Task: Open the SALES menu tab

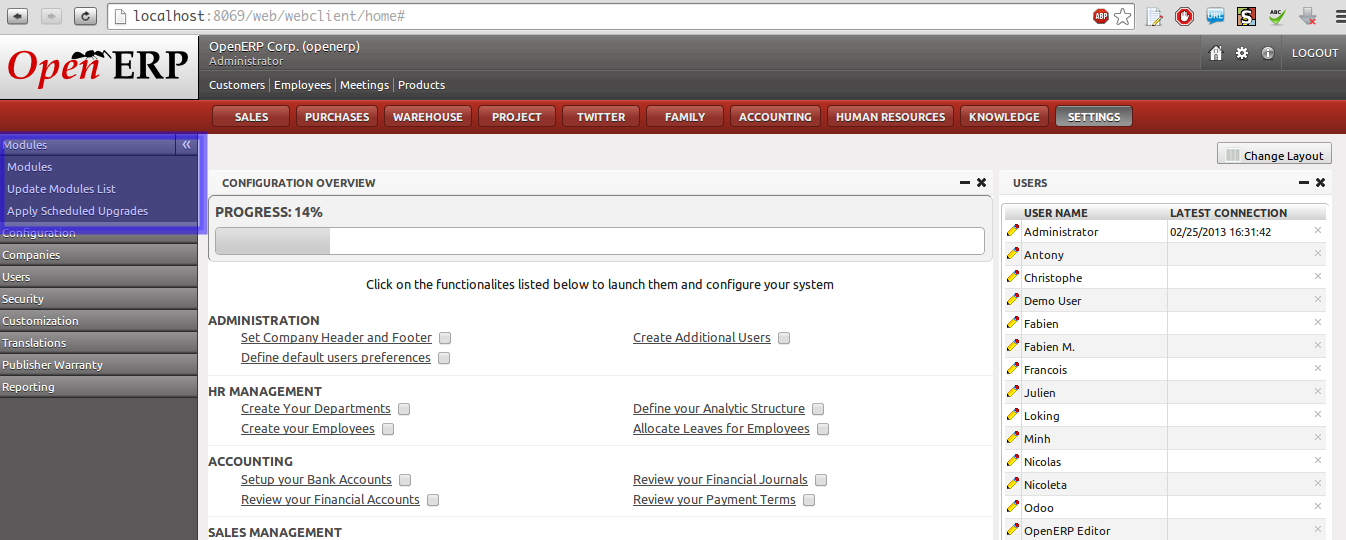Action: pos(251,117)
